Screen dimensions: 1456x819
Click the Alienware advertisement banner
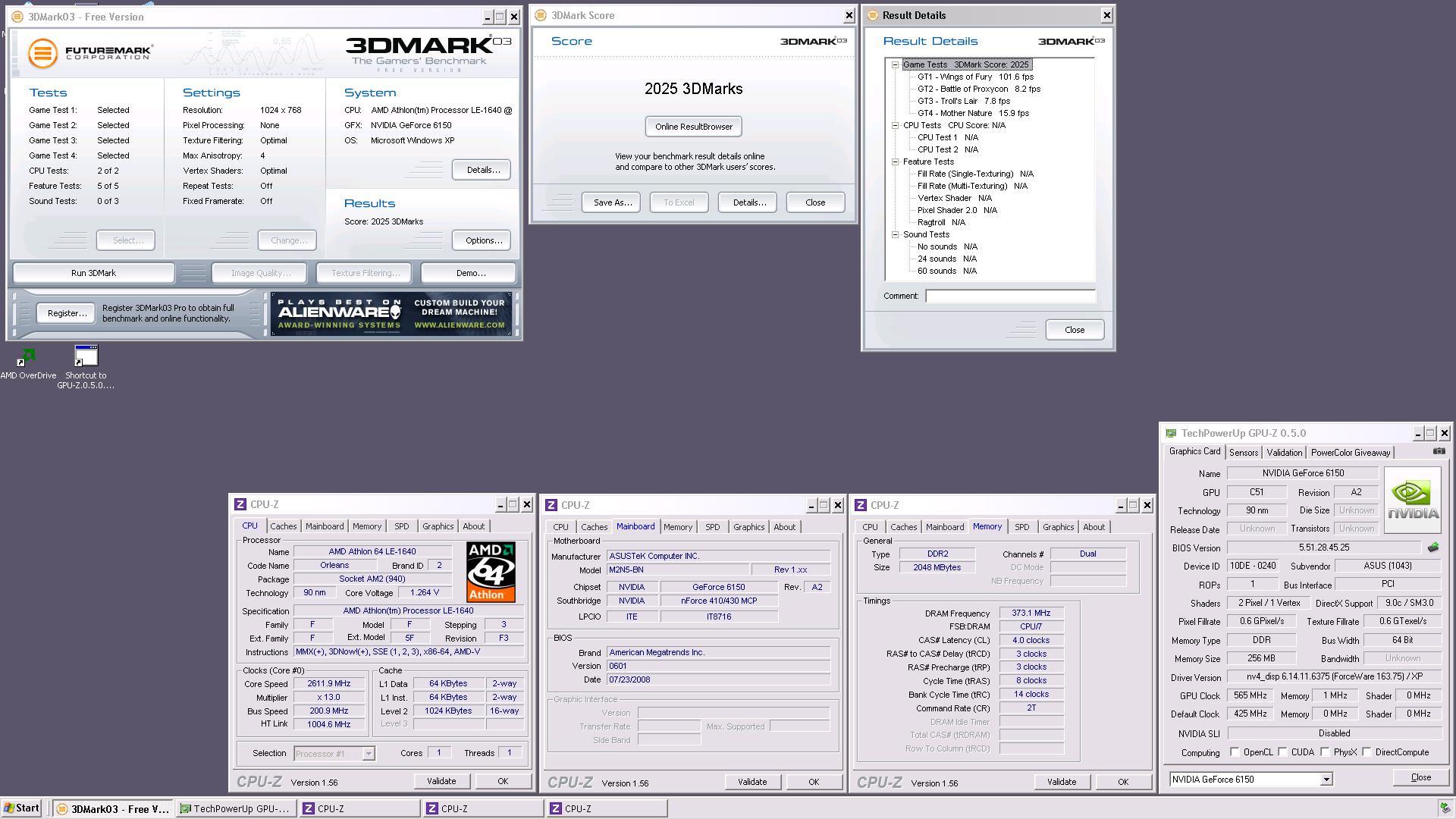point(391,313)
